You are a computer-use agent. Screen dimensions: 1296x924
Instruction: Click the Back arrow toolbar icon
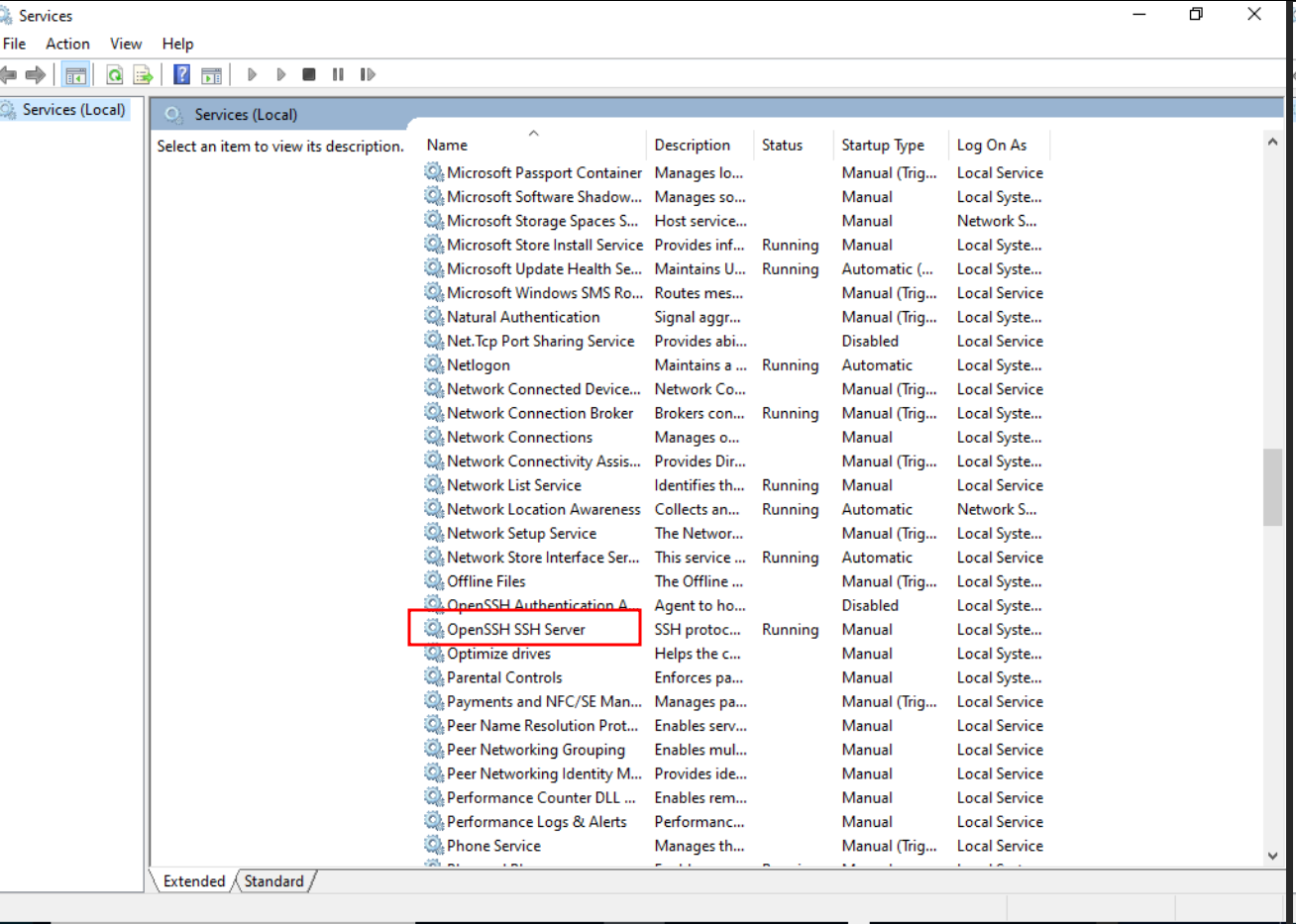9,74
